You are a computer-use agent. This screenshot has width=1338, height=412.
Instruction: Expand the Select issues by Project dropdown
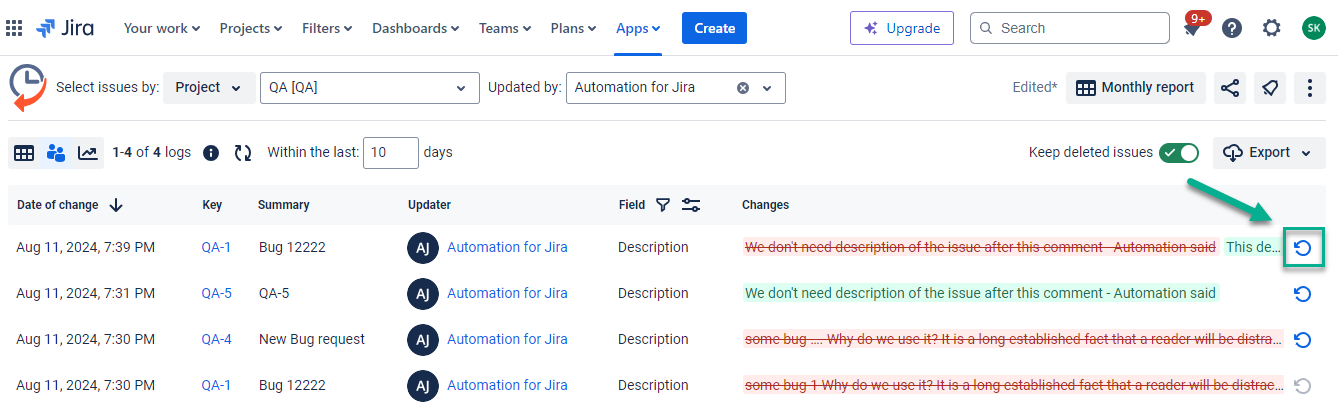tap(207, 88)
